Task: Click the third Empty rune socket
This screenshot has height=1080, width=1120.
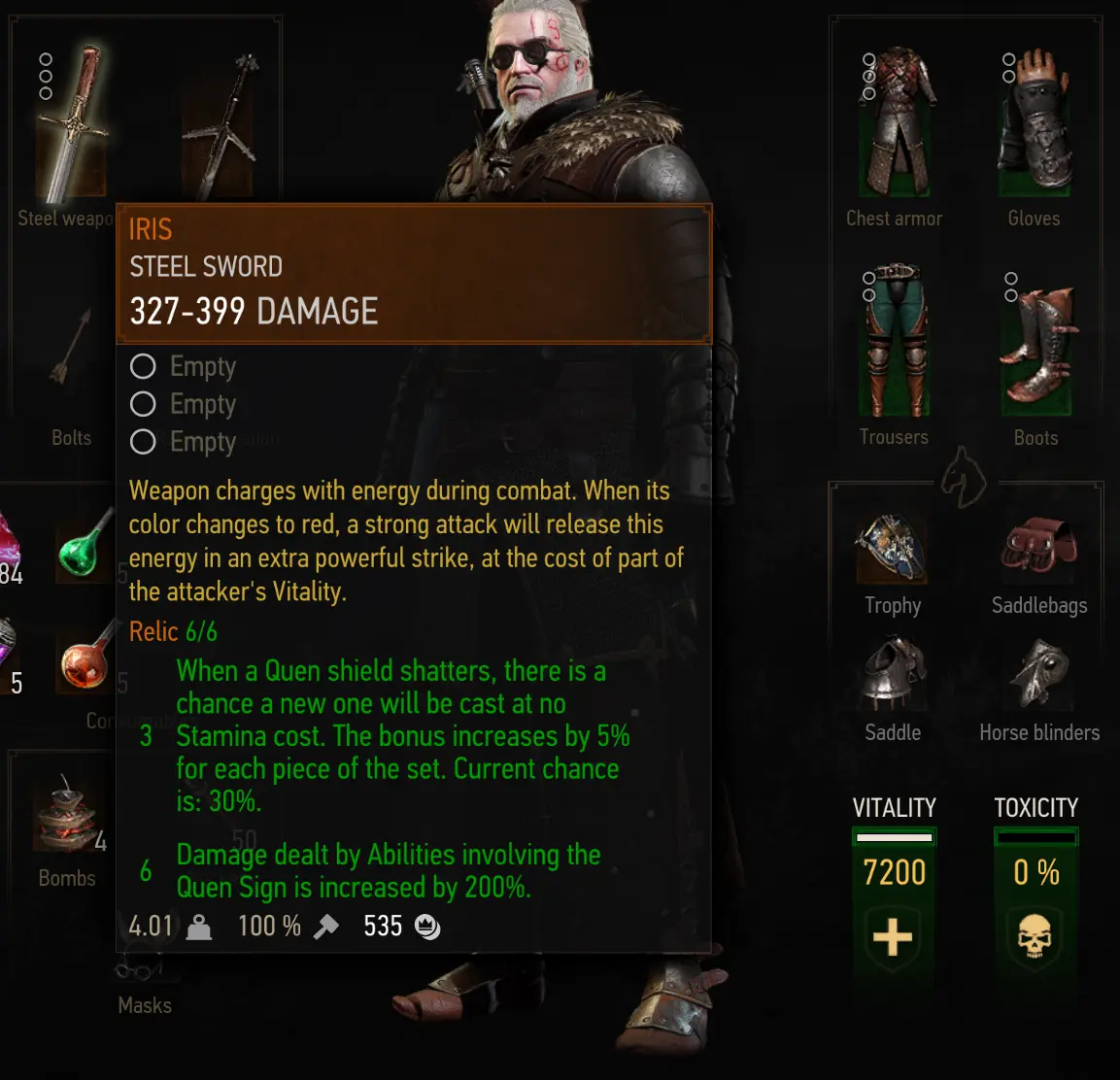Action: click(x=143, y=442)
